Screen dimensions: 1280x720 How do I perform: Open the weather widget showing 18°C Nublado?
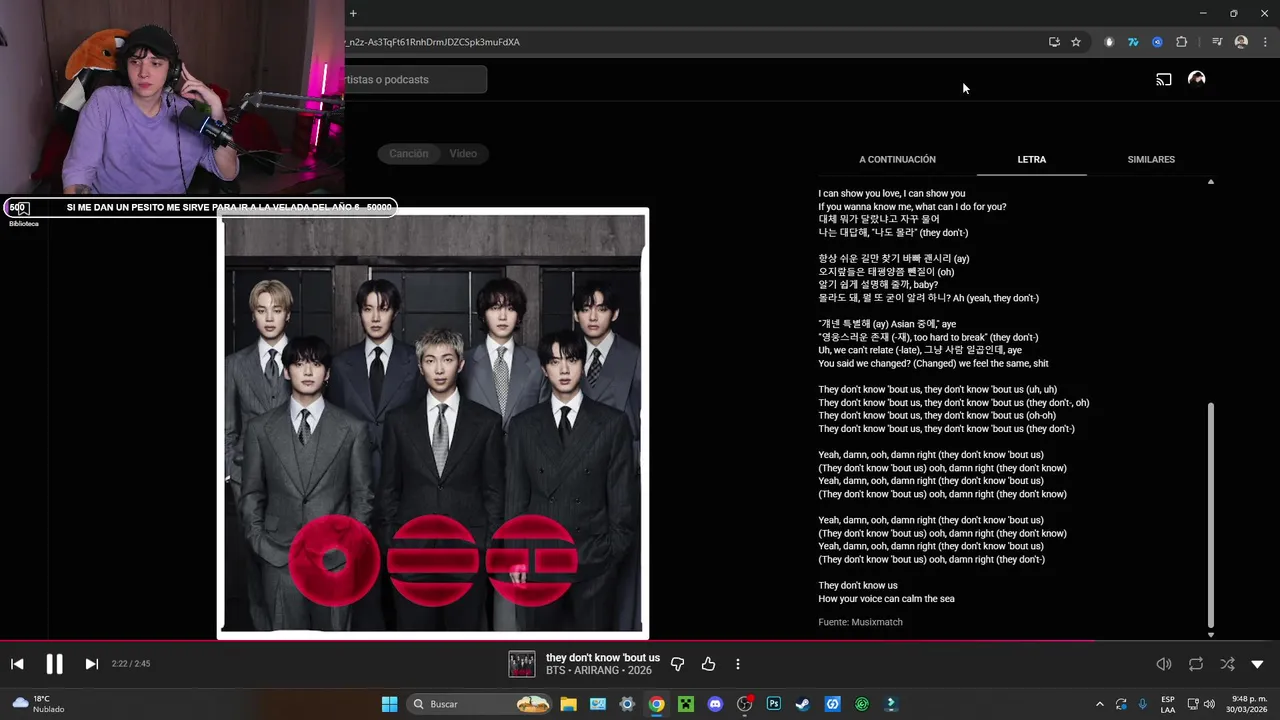36,704
